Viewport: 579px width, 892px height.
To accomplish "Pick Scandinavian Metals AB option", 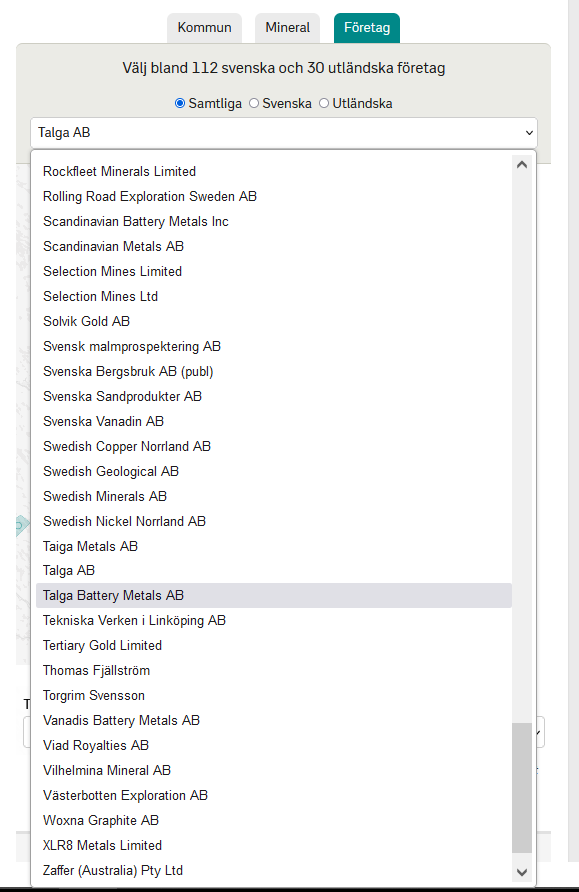I will click(x=274, y=246).
